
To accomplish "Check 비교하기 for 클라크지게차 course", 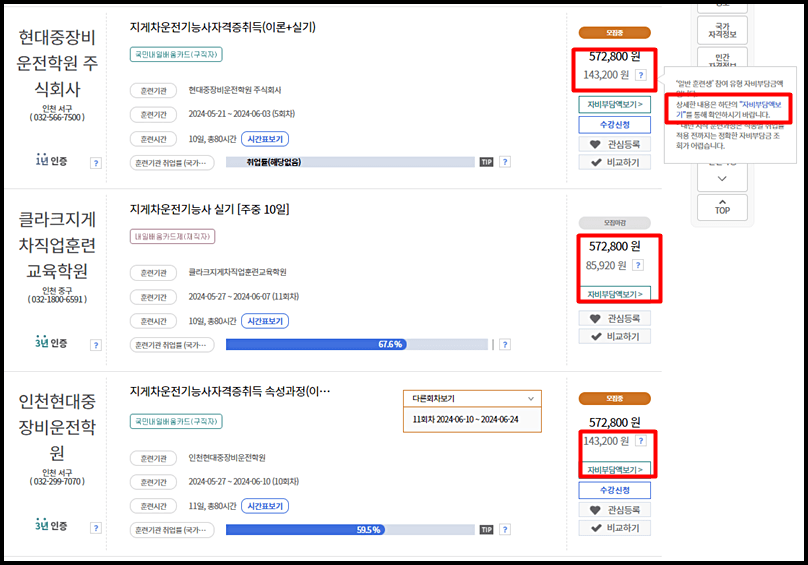I will [x=615, y=336].
